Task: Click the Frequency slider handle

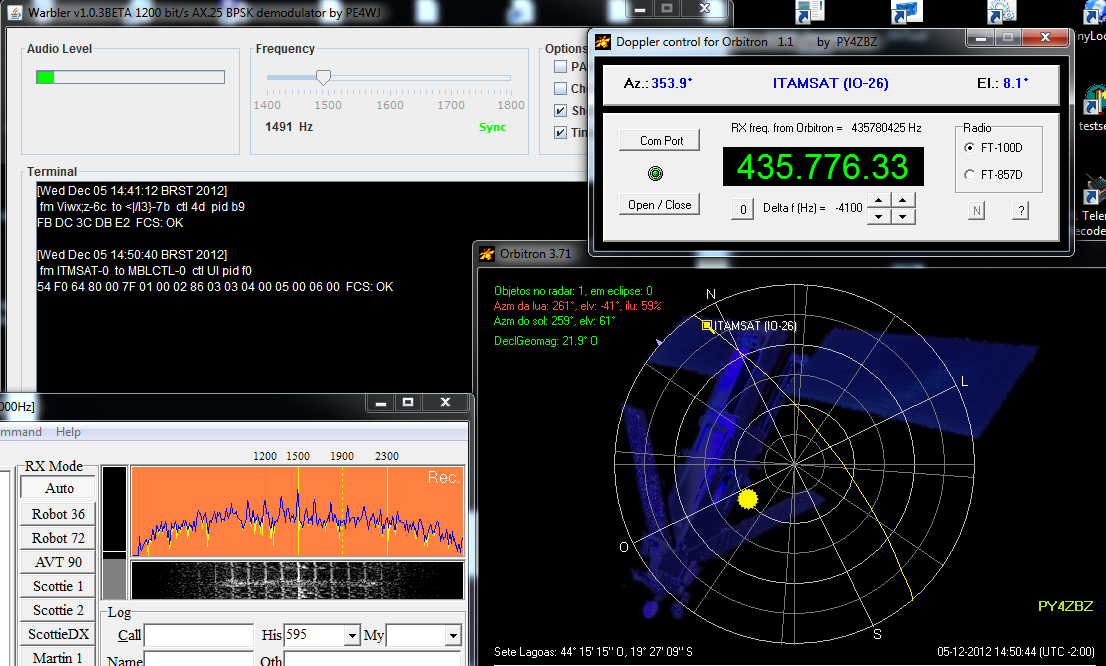Action: (323, 77)
